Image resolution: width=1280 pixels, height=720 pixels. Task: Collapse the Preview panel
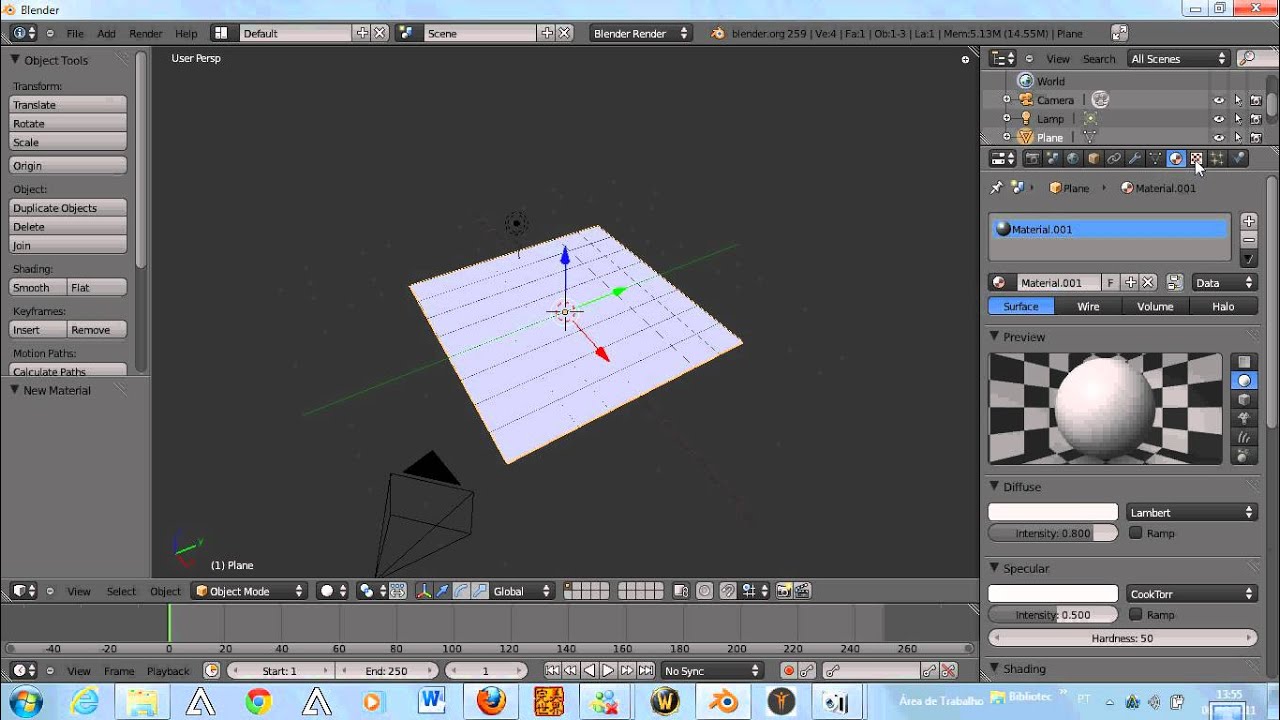click(995, 337)
